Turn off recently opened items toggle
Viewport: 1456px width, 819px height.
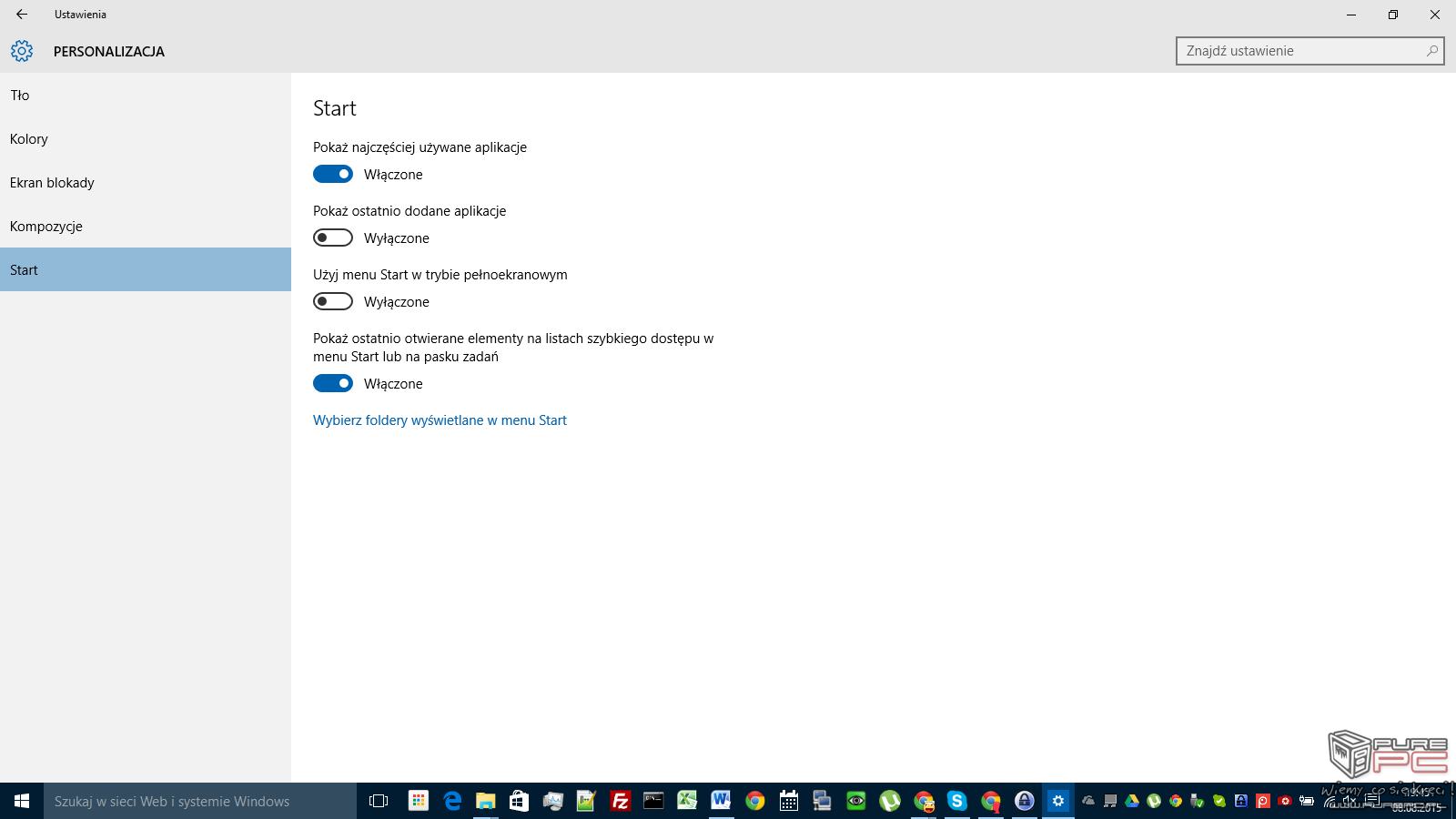coord(333,383)
